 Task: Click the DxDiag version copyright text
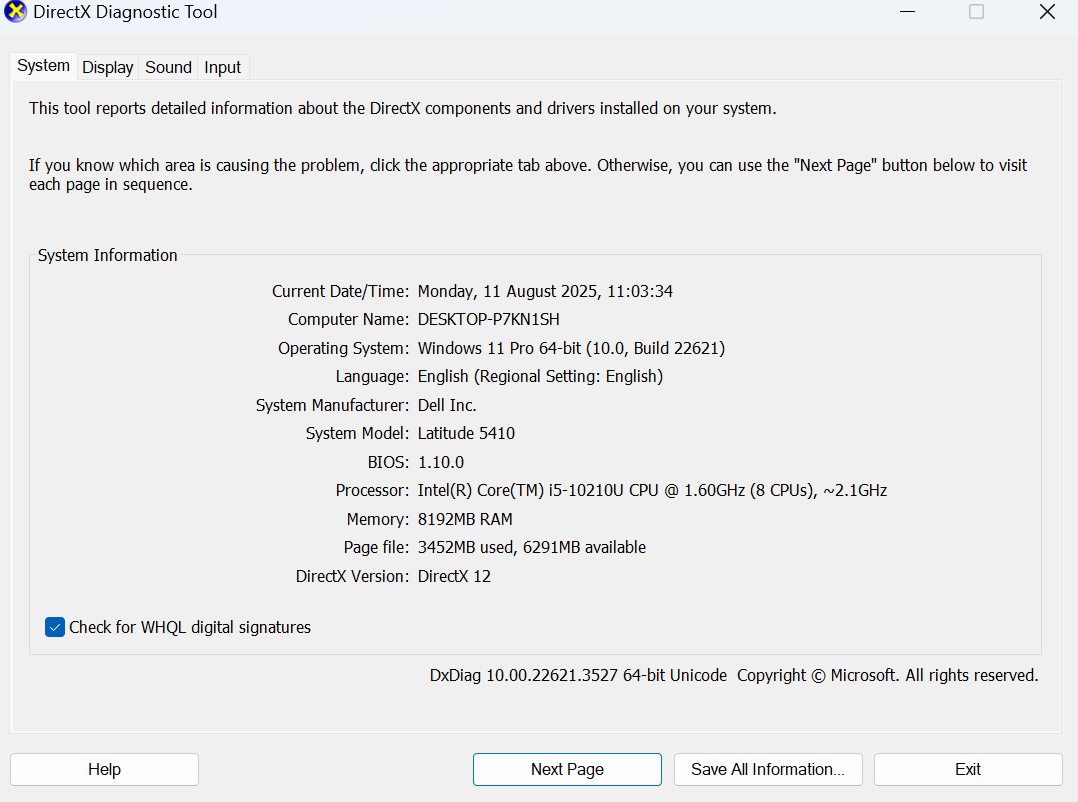(733, 676)
